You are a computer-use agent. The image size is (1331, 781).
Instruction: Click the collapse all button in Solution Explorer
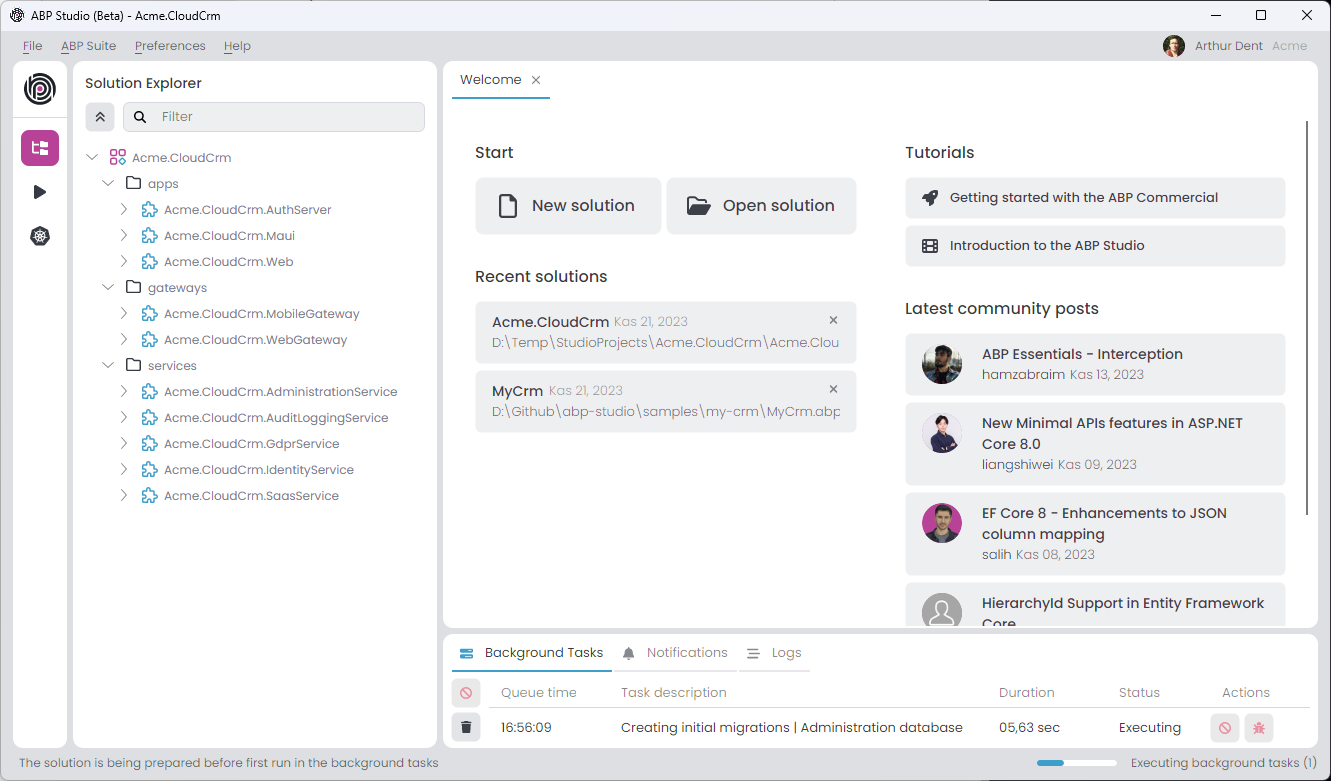pos(100,117)
